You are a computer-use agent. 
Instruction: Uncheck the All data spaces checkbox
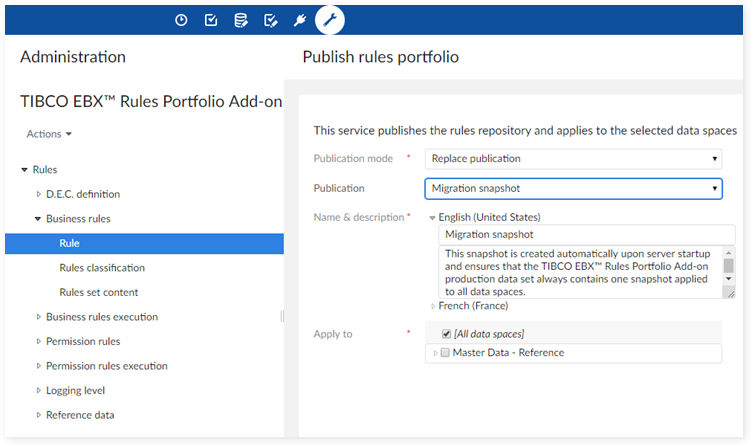[446, 334]
